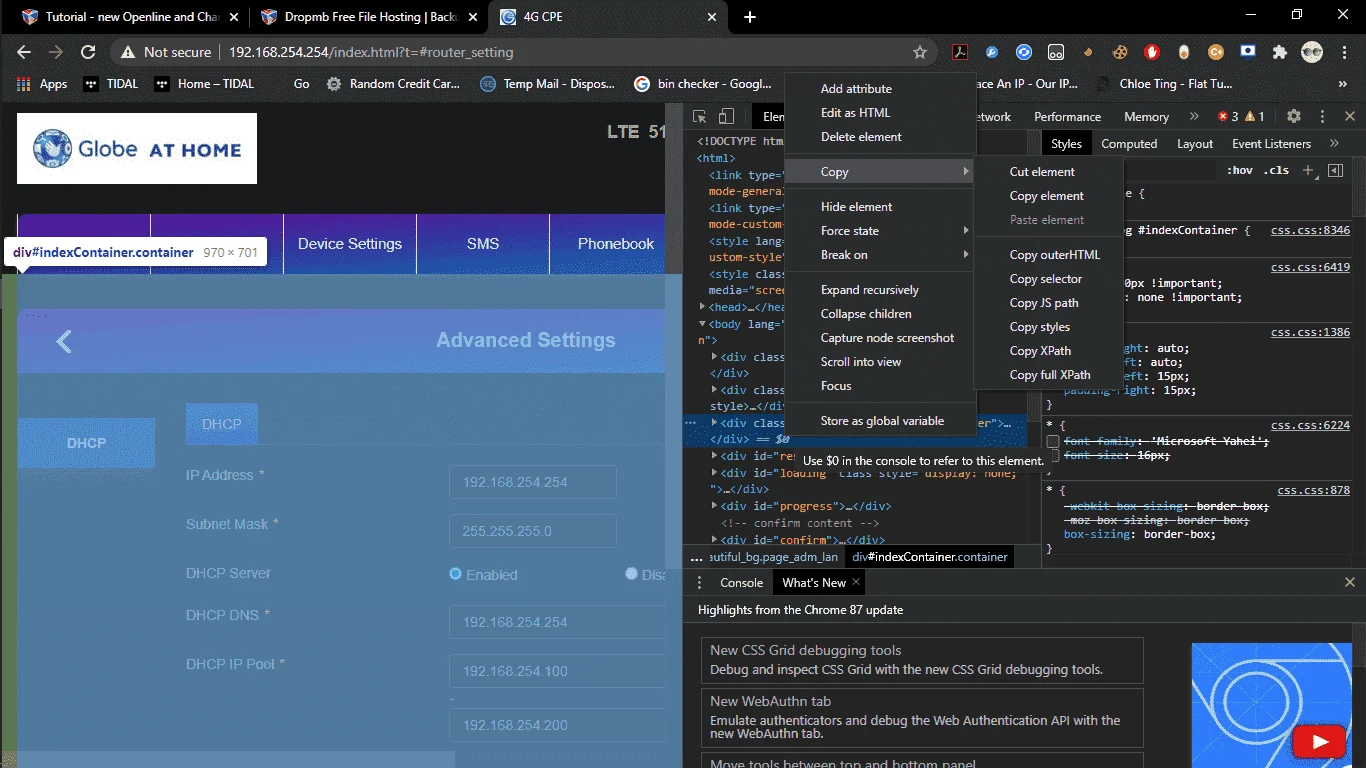Image resolution: width=1366 pixels, height=768 pixels.
Task: Open DevTools customize three-dot menu
Action: click(x=1322, y=117)
